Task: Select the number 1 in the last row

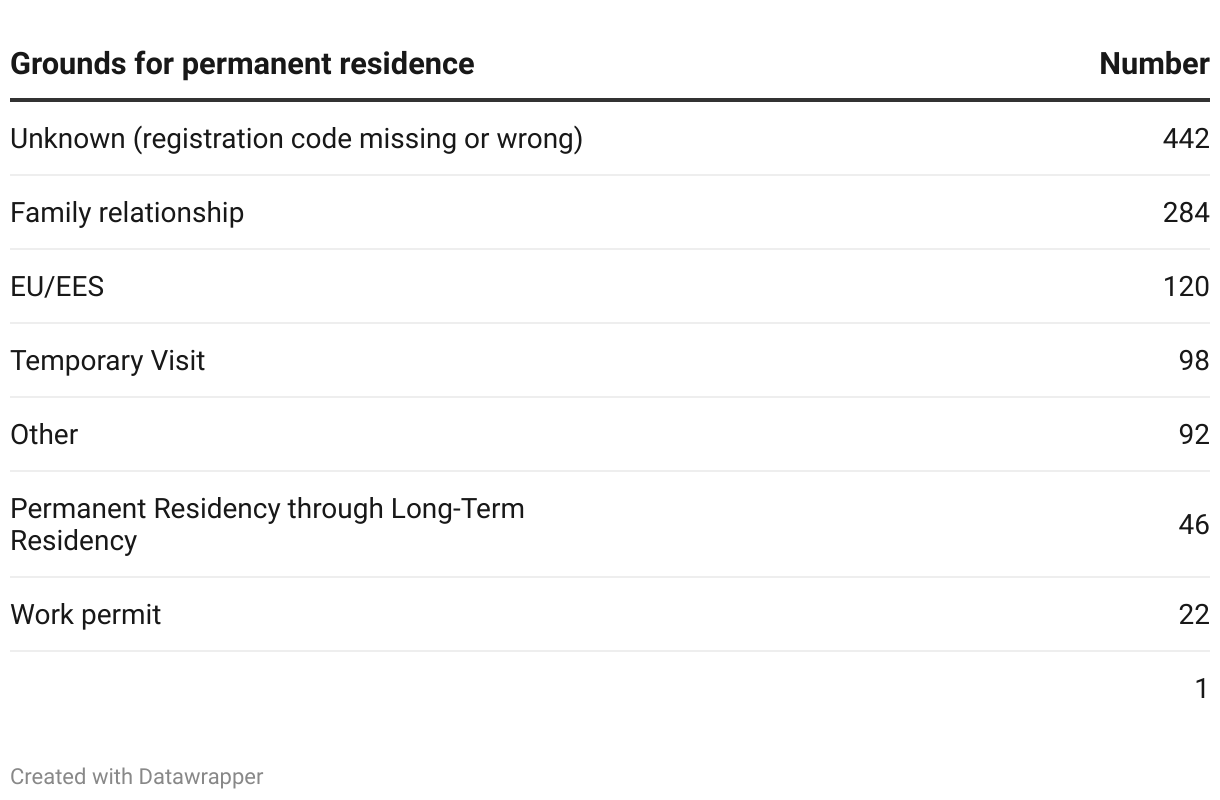Action: click(x=1201, y=689)
